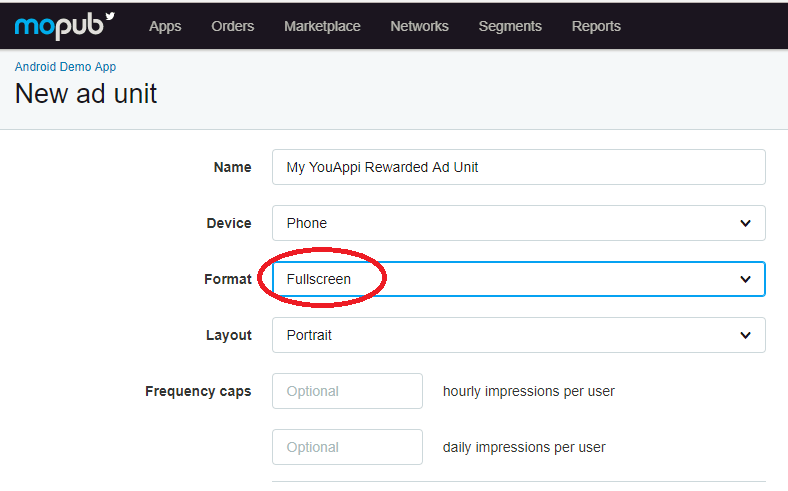Click the Frequency caps label

tap(198, 391)
